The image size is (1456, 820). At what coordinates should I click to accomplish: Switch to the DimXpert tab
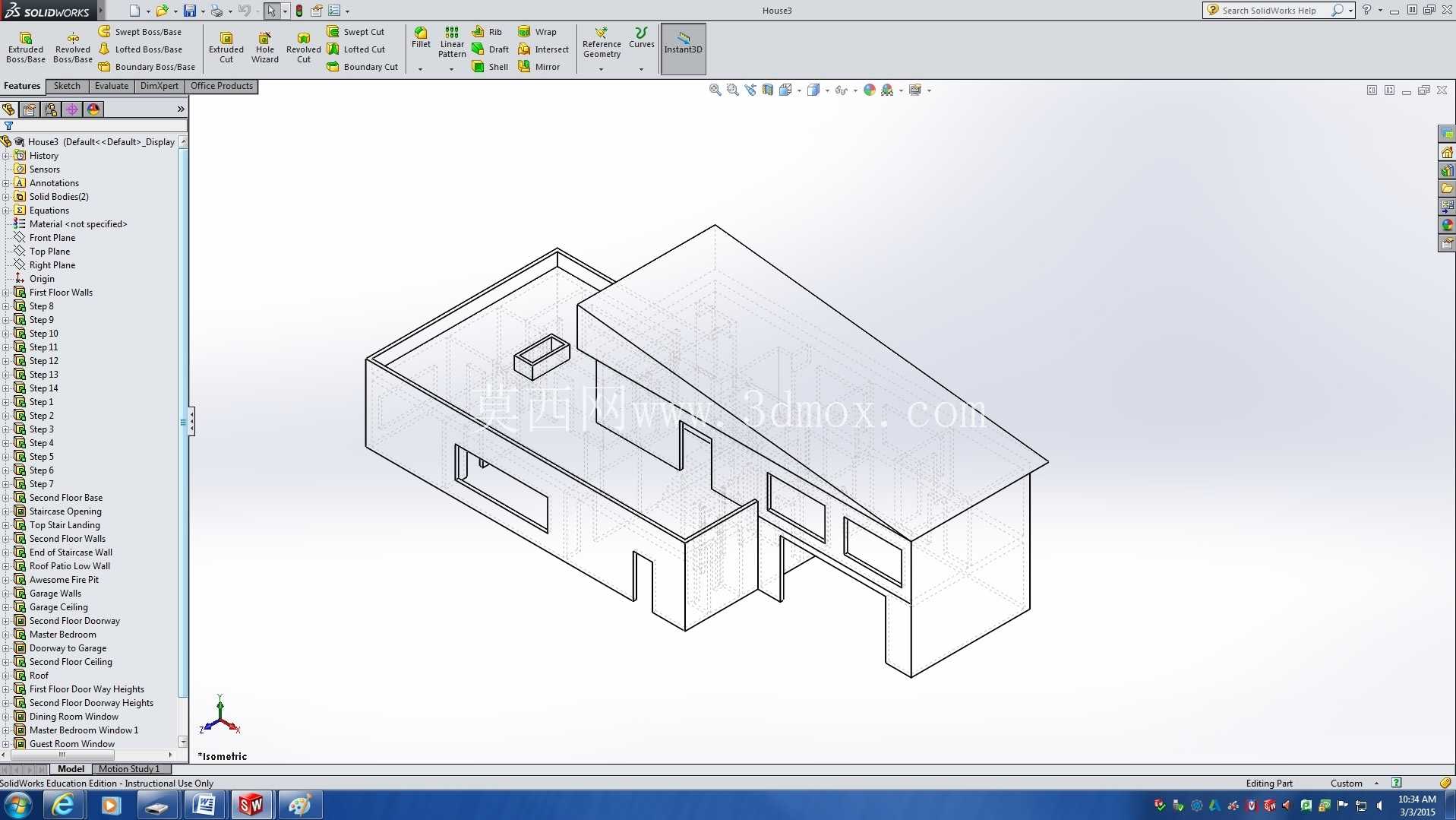pos(159,86)
